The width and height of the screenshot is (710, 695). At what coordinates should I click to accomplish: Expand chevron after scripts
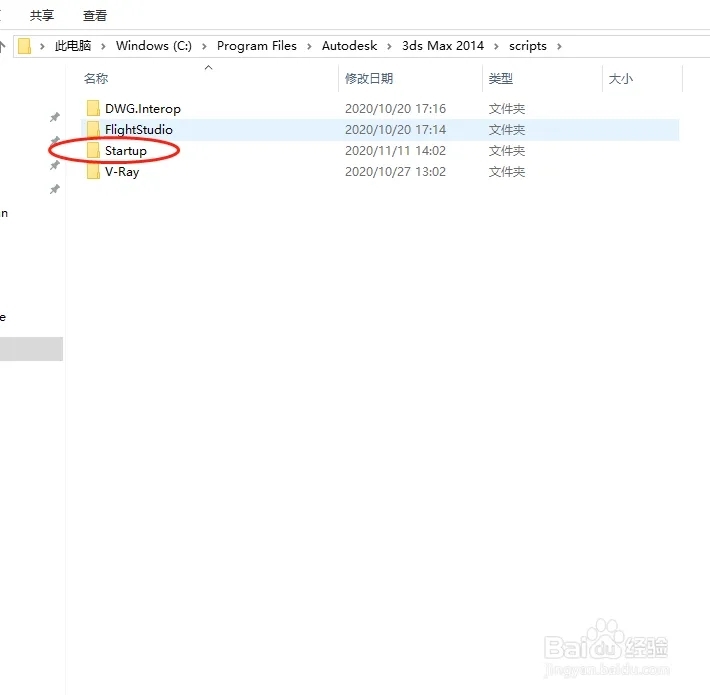coord(560,46)
